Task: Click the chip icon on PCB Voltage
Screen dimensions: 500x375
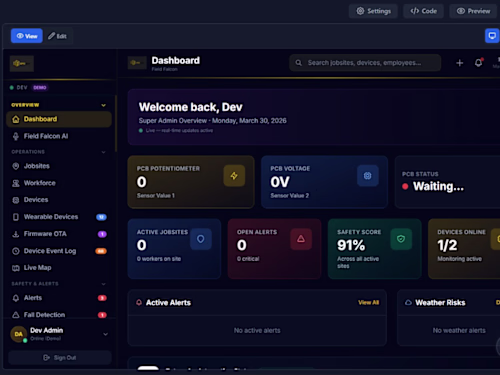Action: point(368,176)
